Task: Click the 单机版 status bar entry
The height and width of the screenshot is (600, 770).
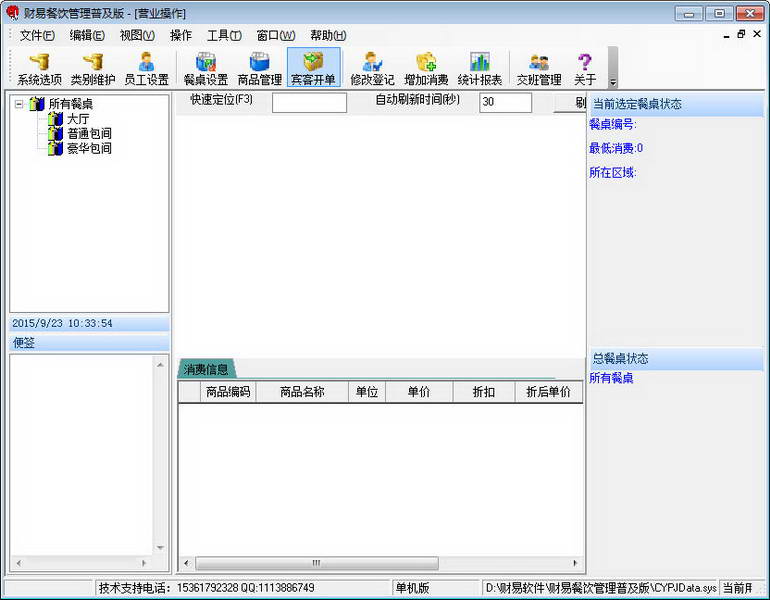Action: point(412,588)
